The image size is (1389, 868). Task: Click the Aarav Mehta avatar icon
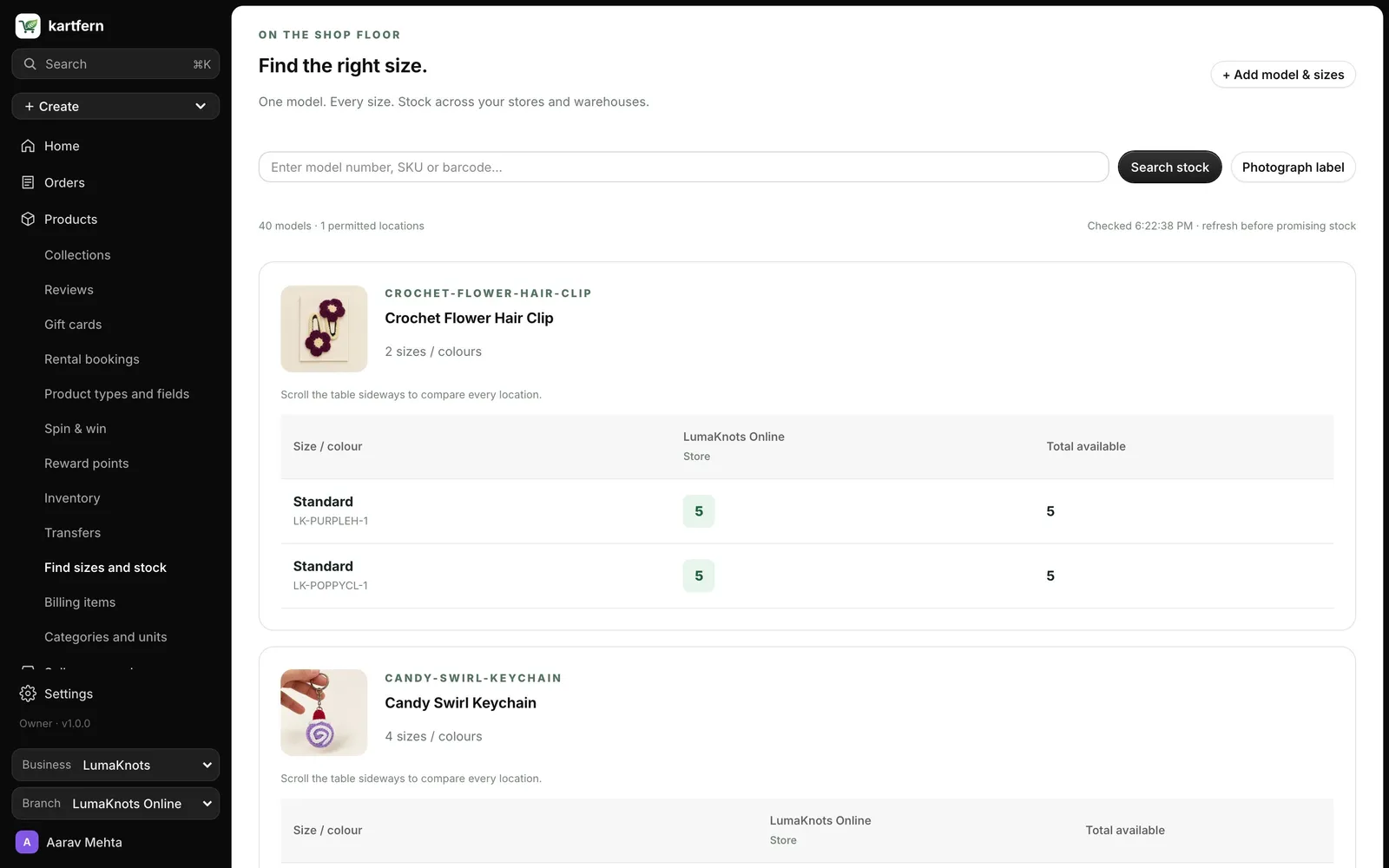(27, 842)
